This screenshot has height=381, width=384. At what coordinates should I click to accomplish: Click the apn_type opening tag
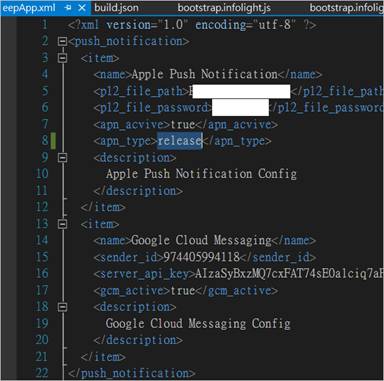126,141
